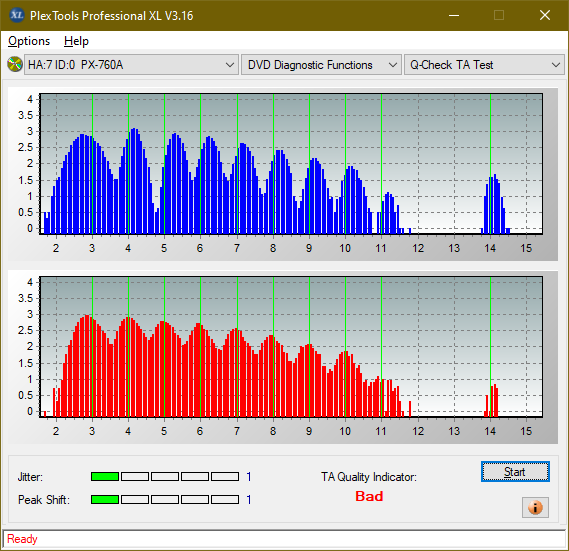Click the Jitter label
569x551 pixels.
30,477
